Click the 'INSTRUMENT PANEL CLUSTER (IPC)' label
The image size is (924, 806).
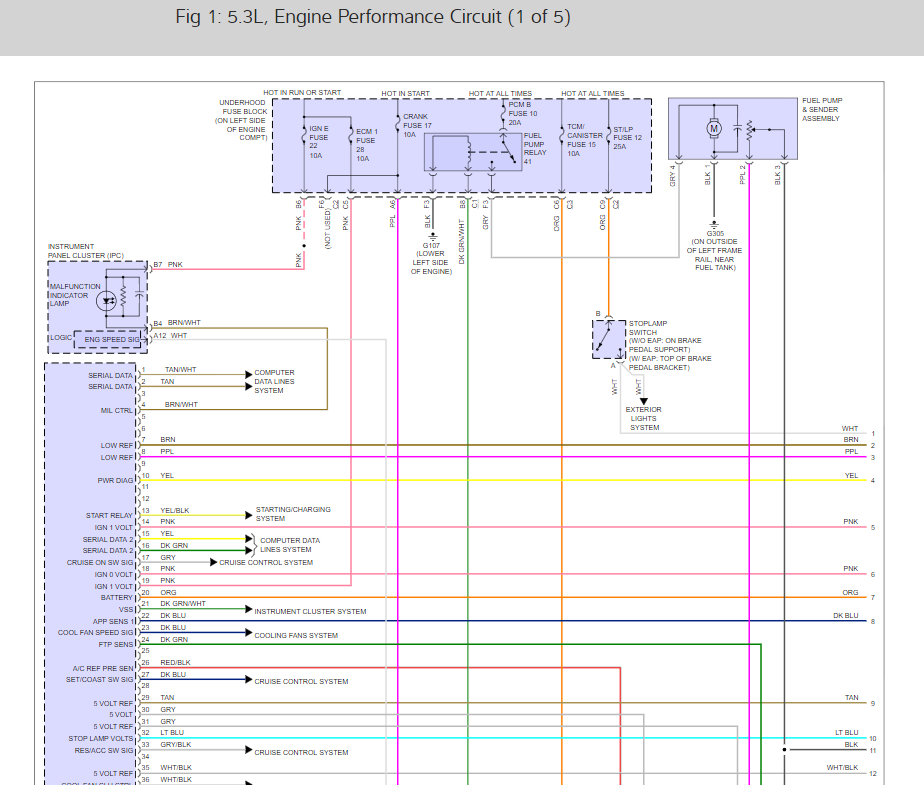coord(86,251)
